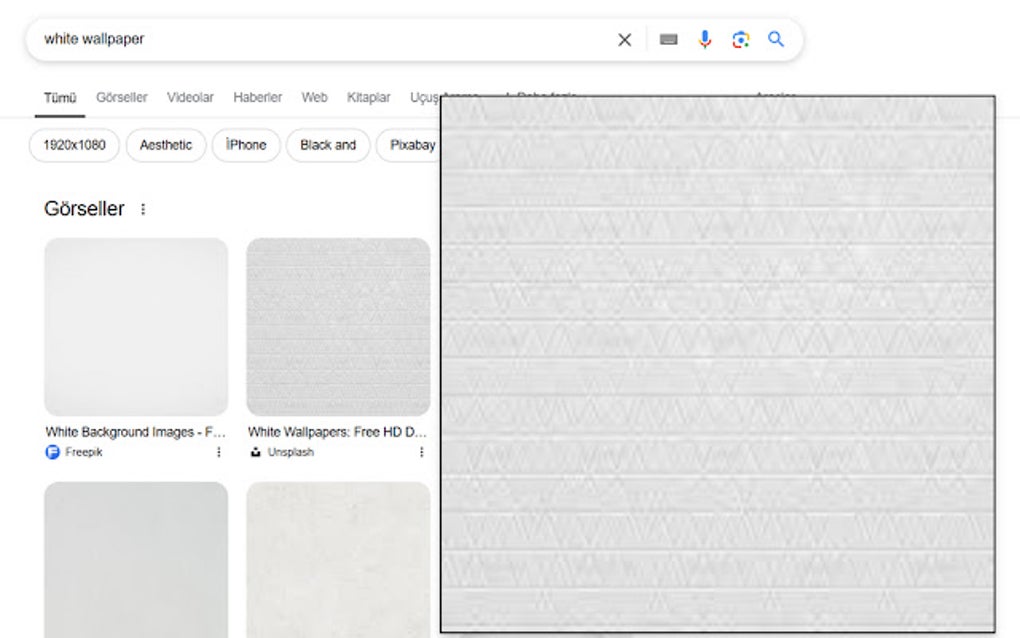
Task: Enable the Aesthetic filter chip
Action: click(x=165, y=145)
